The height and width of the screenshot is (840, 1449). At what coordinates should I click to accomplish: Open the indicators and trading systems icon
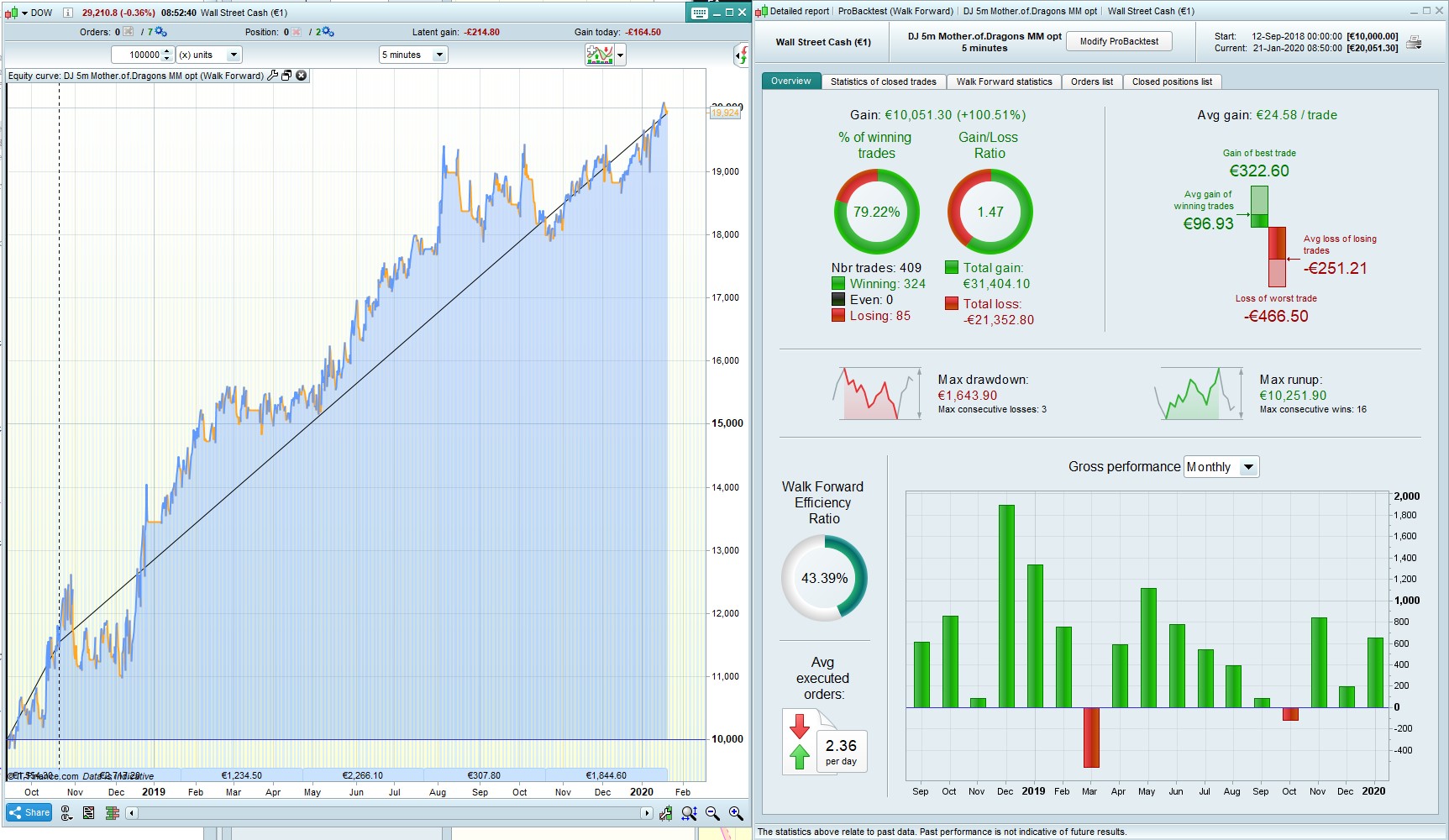tap(600, 55)
